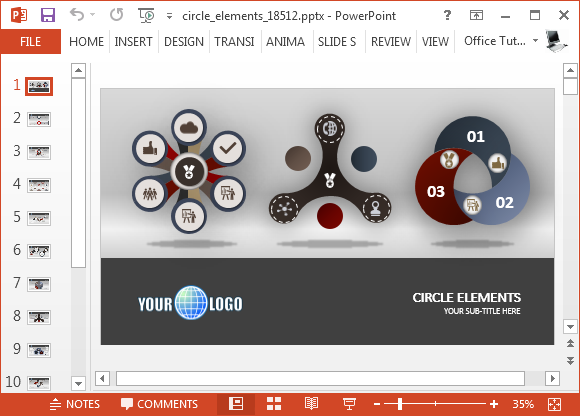This screenshot has width=580, height=416.
Task: Fit slide to current window
Action: (x=554, y=404)
